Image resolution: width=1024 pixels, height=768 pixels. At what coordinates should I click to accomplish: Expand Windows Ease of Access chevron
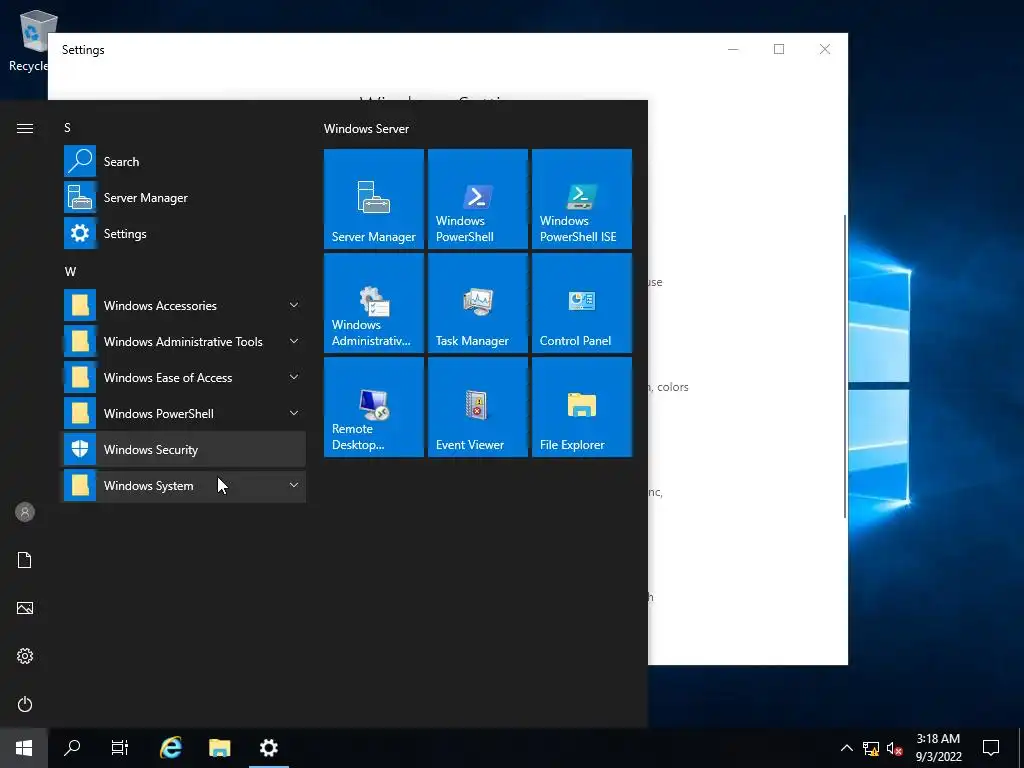(x=294, y=377)
